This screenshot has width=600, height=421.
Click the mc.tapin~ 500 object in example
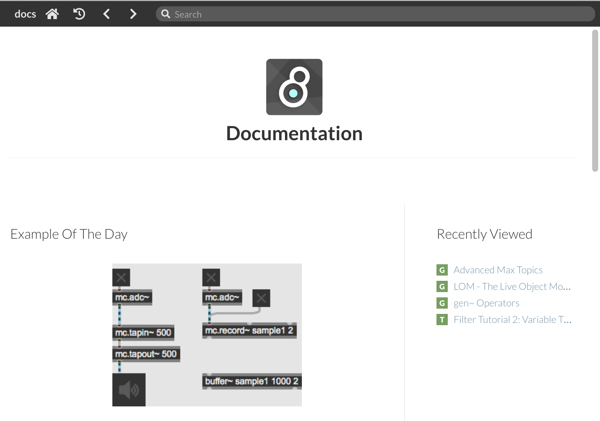pos(143,333)
